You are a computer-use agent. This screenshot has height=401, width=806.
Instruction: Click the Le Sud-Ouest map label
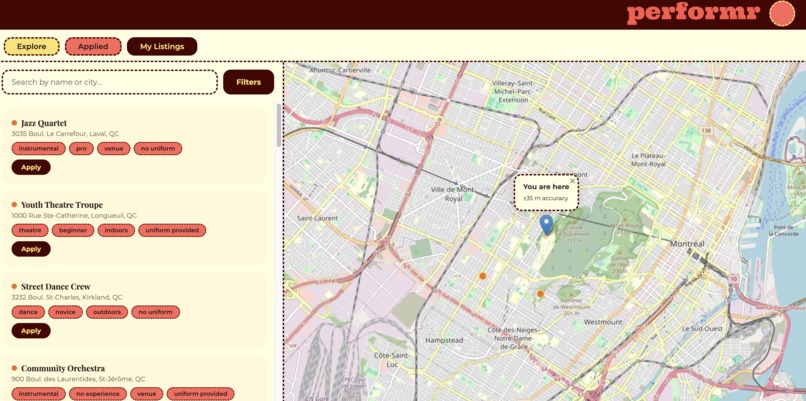pos(702,328)
